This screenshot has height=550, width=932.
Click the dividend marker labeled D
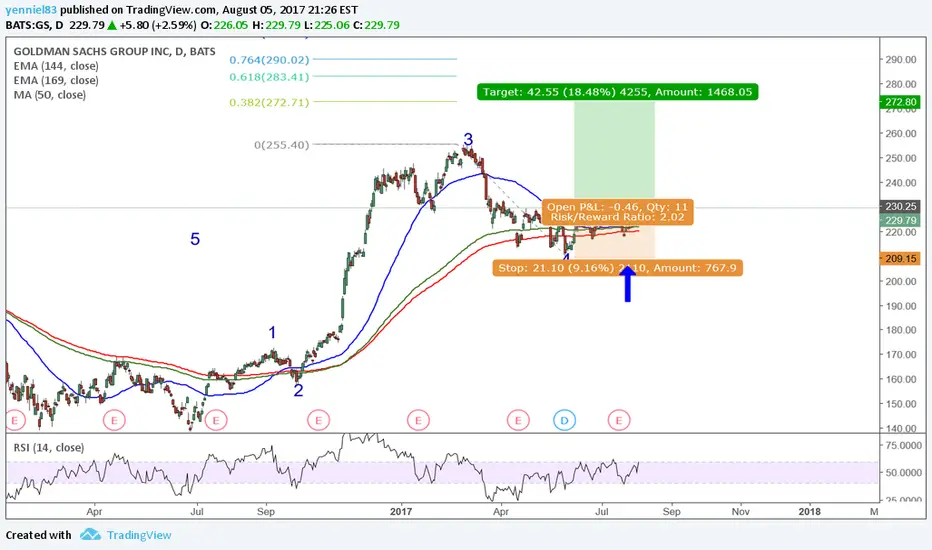(564, 420)
